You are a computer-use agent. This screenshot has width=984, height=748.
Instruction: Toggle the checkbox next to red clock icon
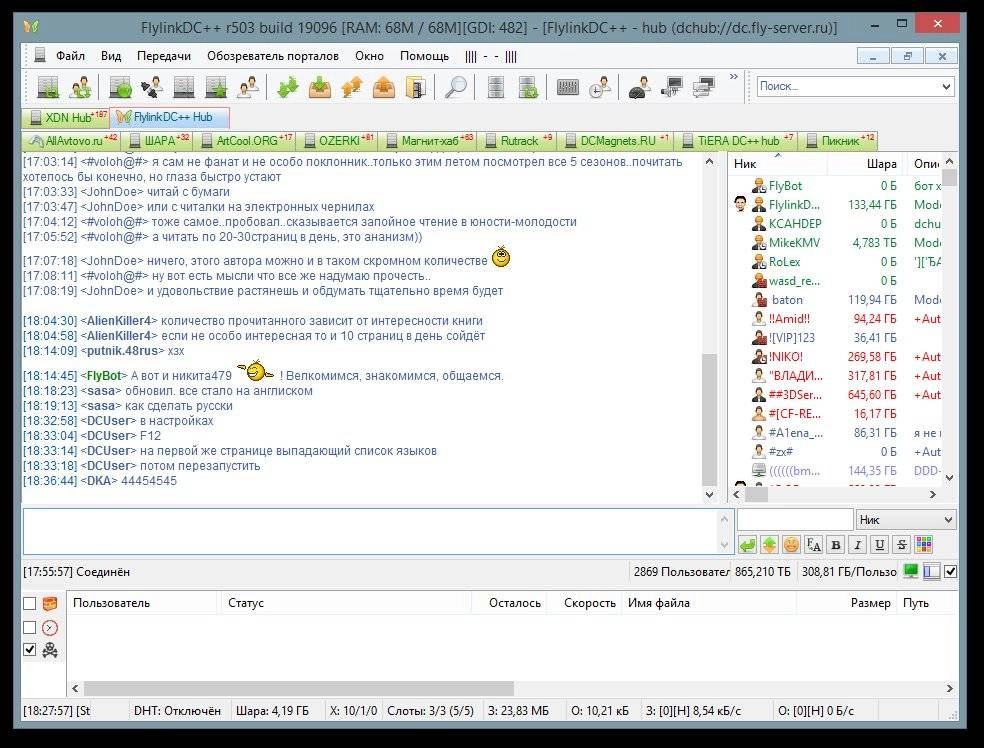(29, 628)
